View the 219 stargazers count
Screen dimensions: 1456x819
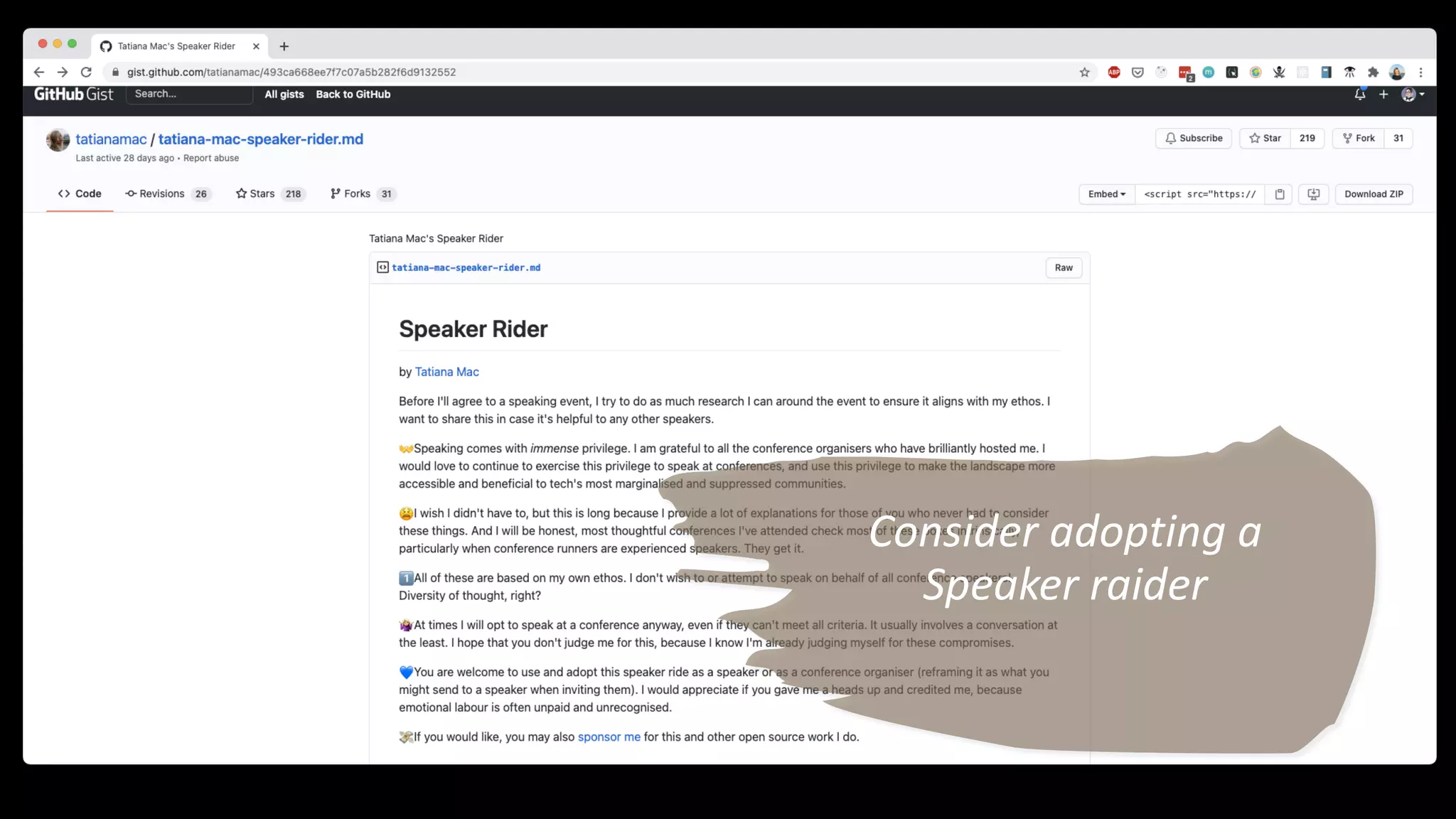tap(1307, 138)
